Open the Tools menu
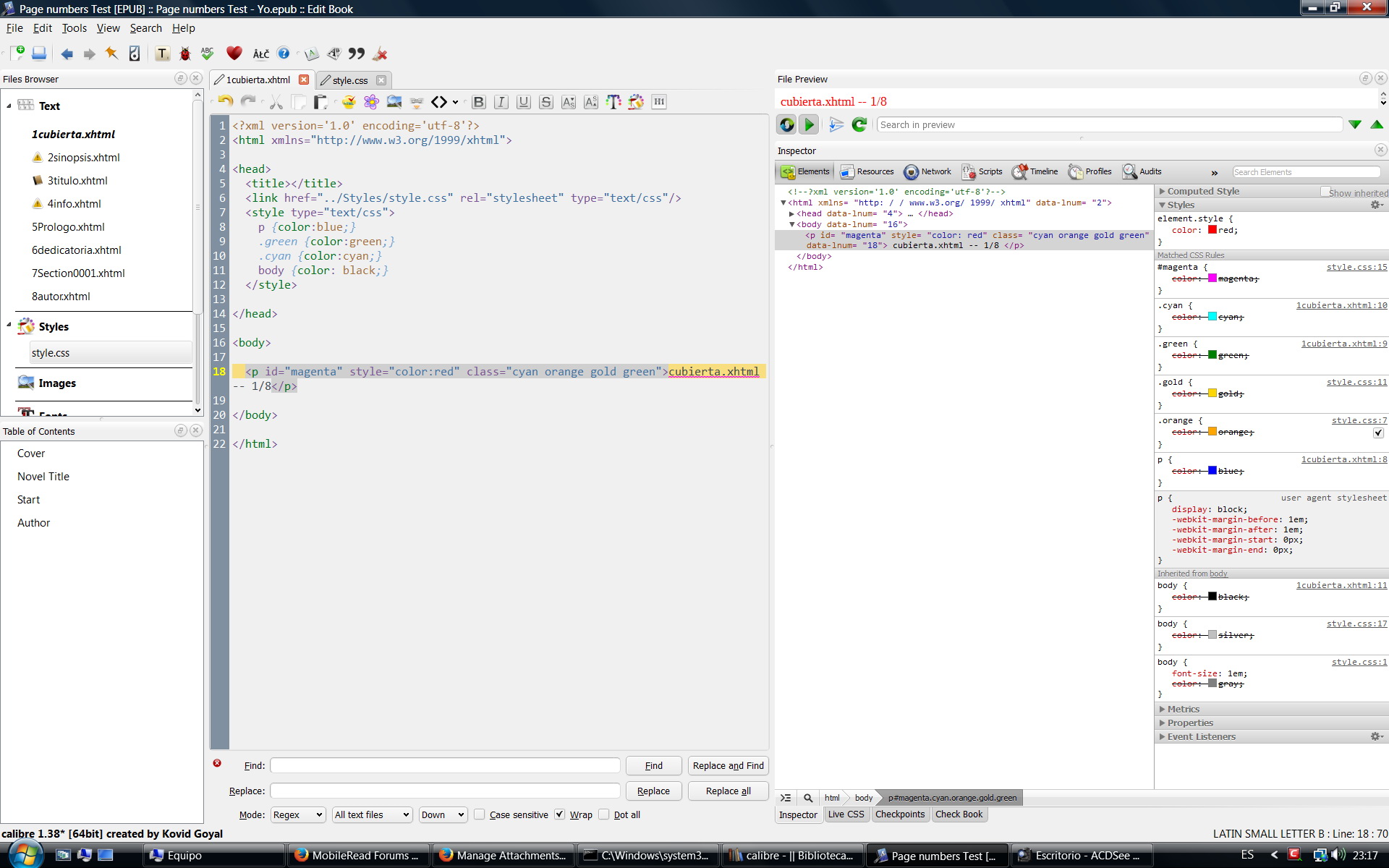 (x=74, y=28)
